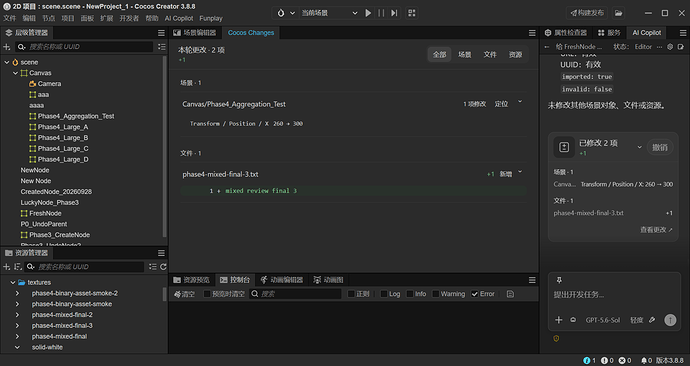The width and height of the screenshot is (690, 366).
Task: Uncheck the Error filter checkbox
Action: click(474, 294)
